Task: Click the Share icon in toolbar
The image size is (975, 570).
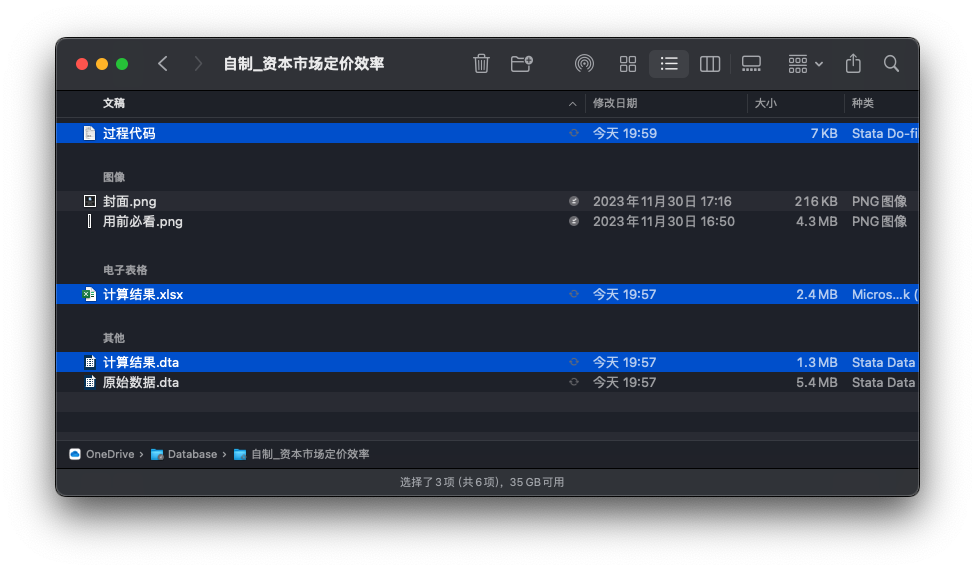Action: click(x=853, y=64)
